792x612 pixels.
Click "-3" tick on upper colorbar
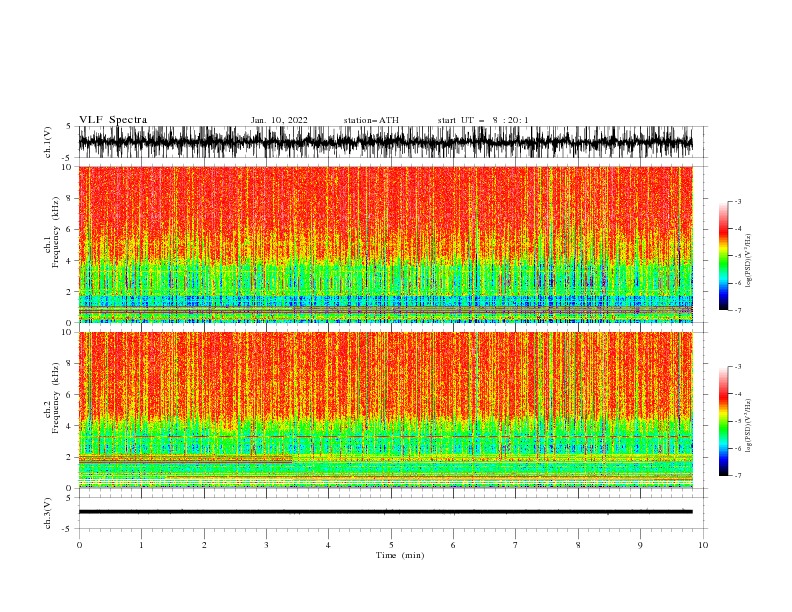click(x=737, y=201)
